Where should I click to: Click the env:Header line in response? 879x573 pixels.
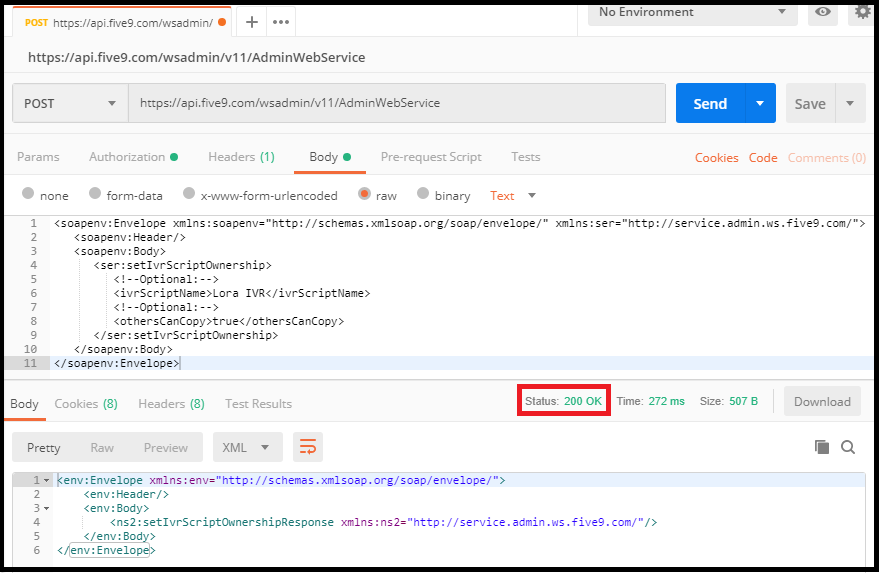coord(126,494)
